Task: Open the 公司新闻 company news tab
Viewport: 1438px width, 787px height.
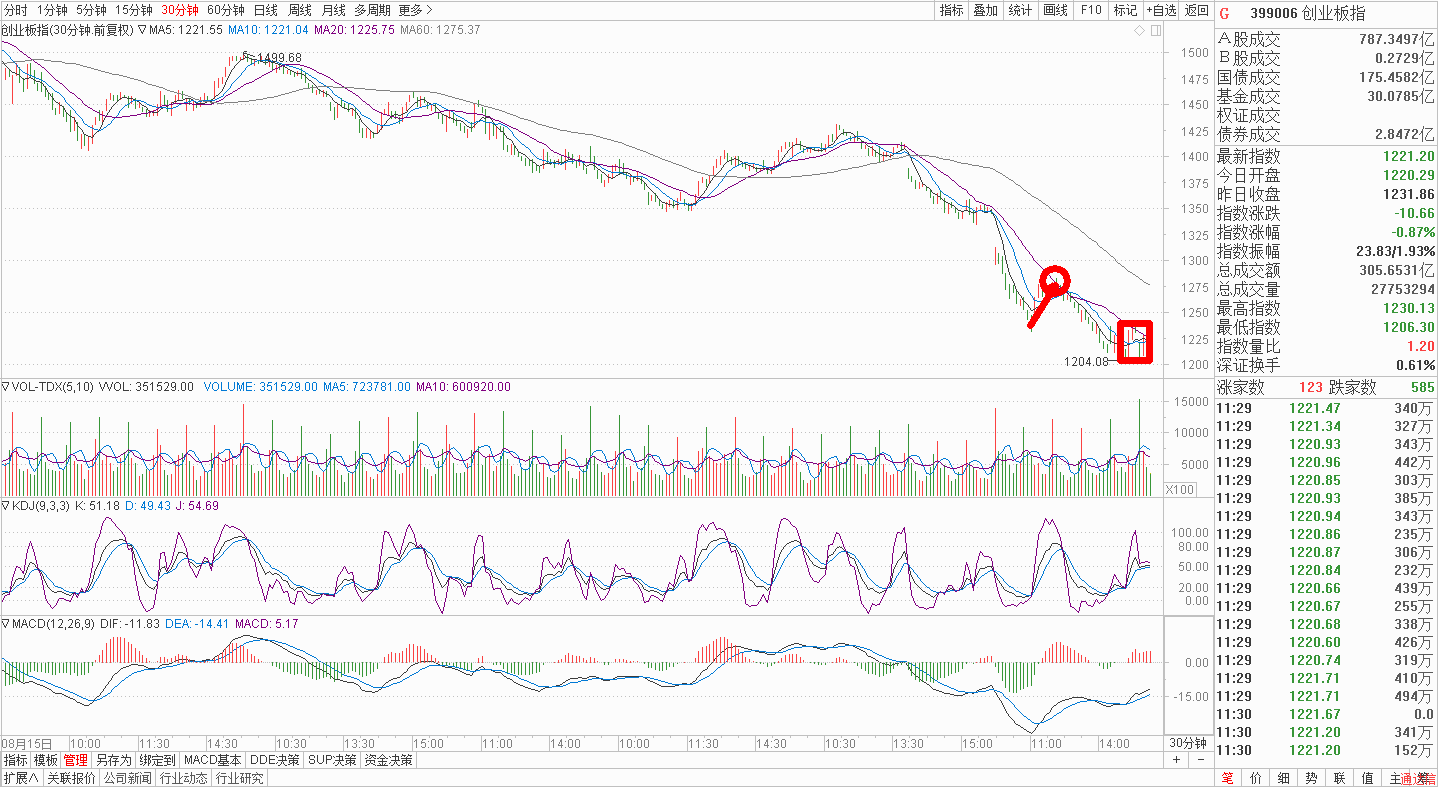Action: [127, 778]
